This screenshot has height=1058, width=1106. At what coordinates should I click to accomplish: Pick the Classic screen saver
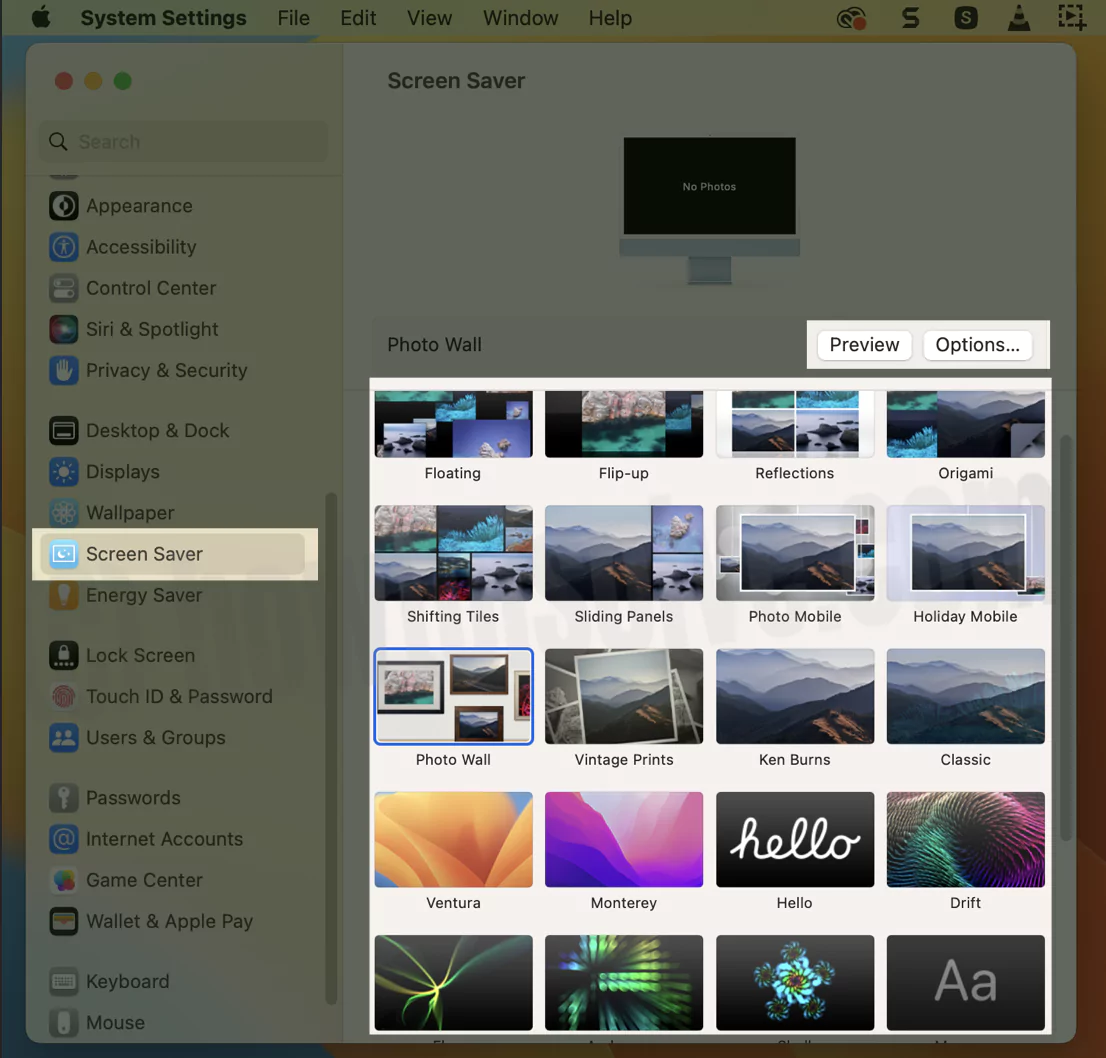[966, 696]
